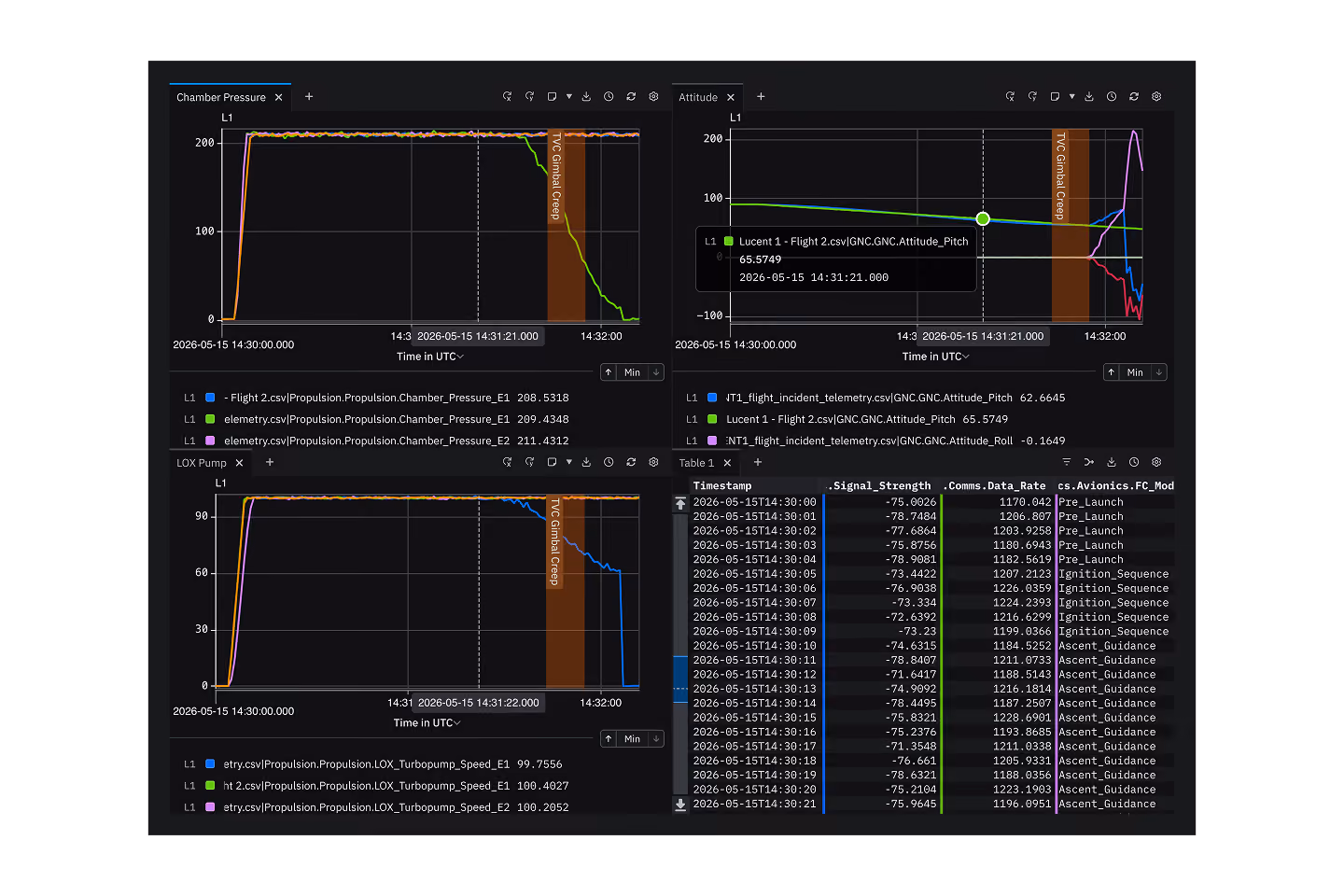Add new tab next to Table 1
This screenshot has height=896, width=1344.
pyautogui.click(x=758, y=462)
